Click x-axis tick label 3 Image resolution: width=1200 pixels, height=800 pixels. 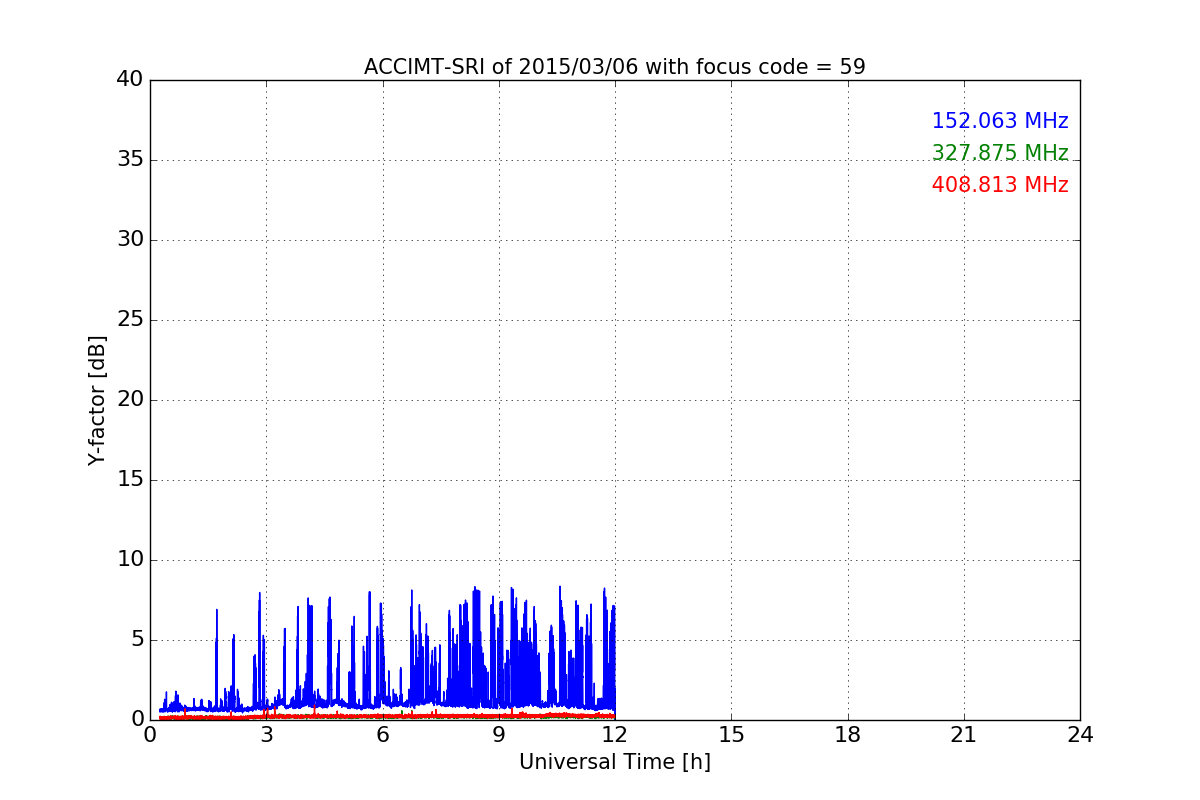266,735
